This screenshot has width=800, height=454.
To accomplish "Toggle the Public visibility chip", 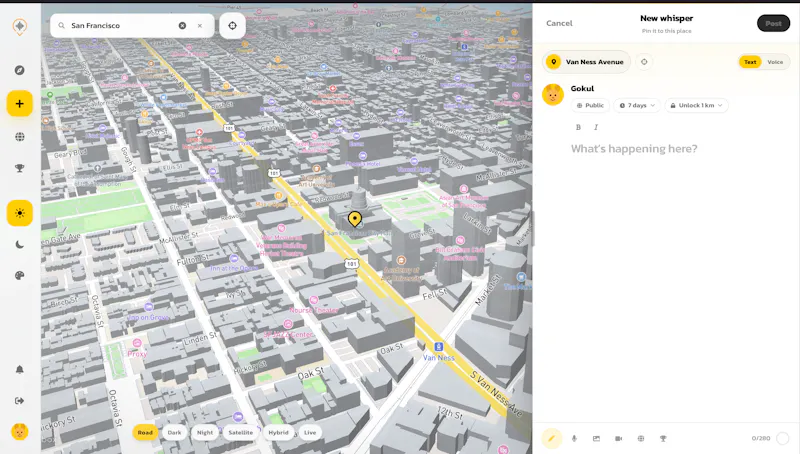I will [590, 106].
